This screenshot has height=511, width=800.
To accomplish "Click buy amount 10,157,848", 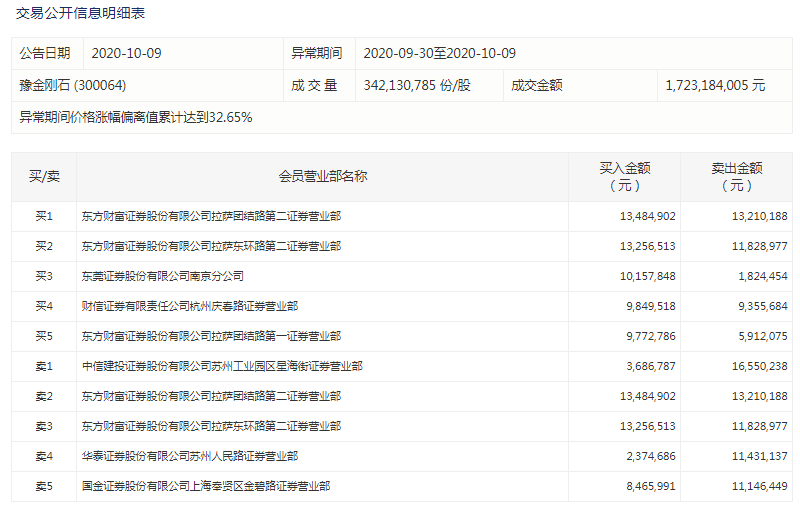I will click(647, 276).
